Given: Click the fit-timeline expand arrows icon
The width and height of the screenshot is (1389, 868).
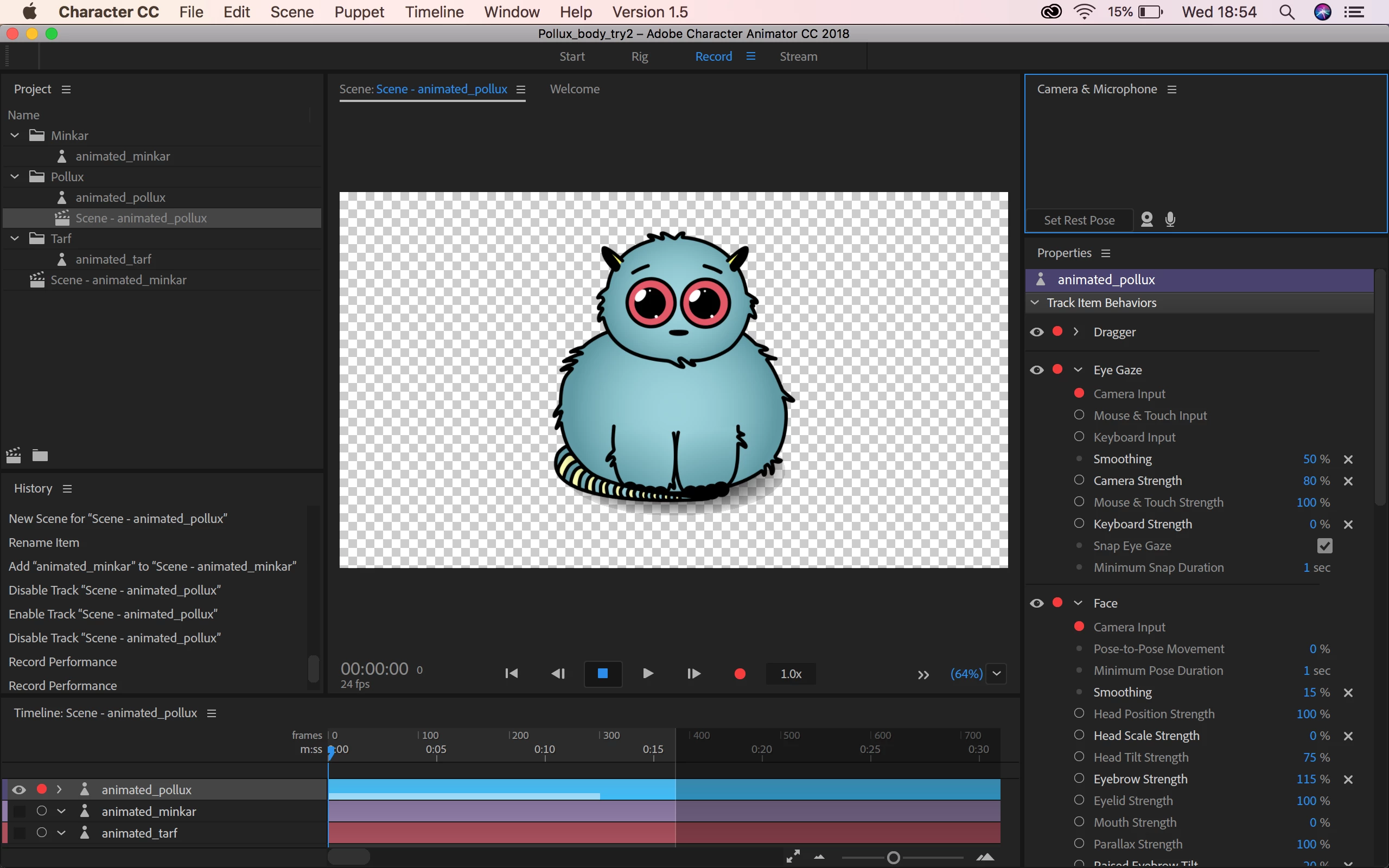Looking at the screenshot, I should (793, 857).
